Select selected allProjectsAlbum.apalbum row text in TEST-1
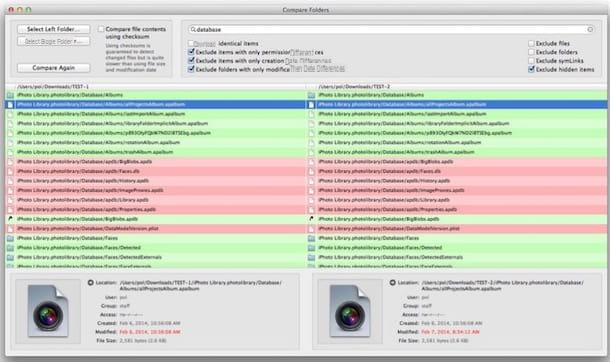 click(x=101, y=104)
